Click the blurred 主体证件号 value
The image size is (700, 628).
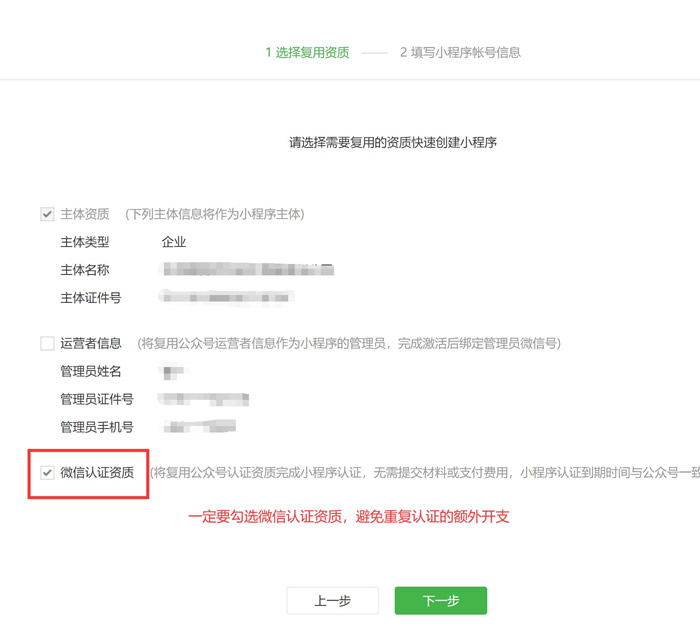pyautogui.click(x=228, y=297)
